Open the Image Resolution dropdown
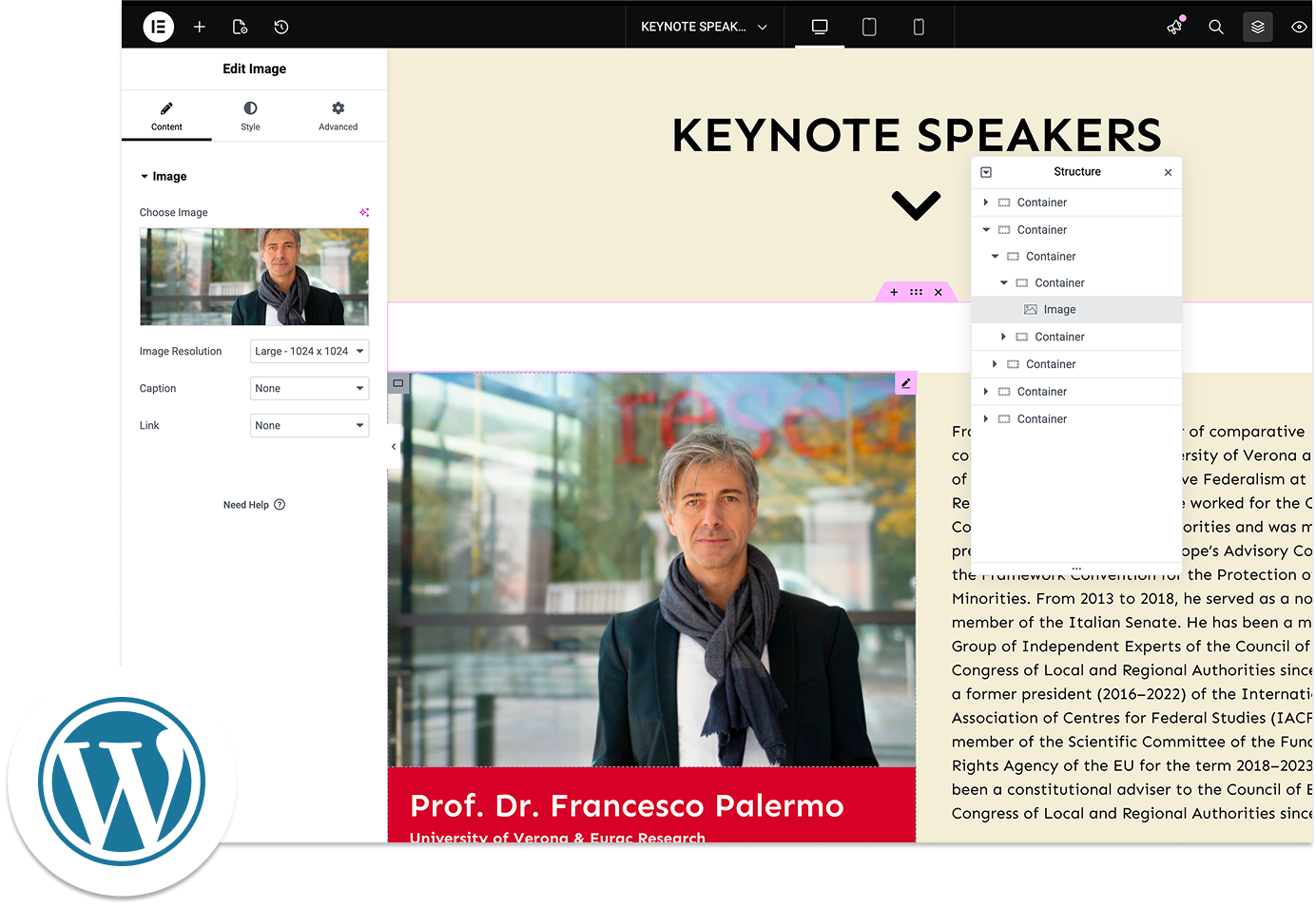Screen dimensions: 1316x908 (309, 351)
